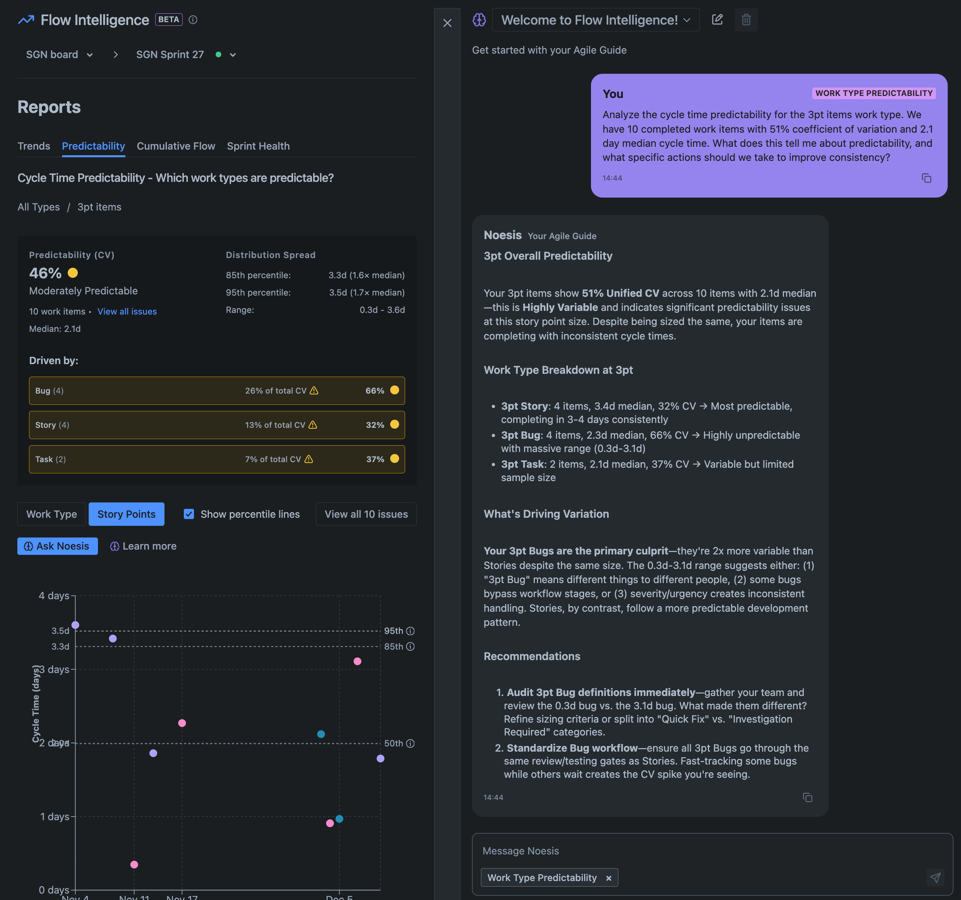Remove the Work Type Predictability tag
Screen dimensions: 961x900
(608, 878)
